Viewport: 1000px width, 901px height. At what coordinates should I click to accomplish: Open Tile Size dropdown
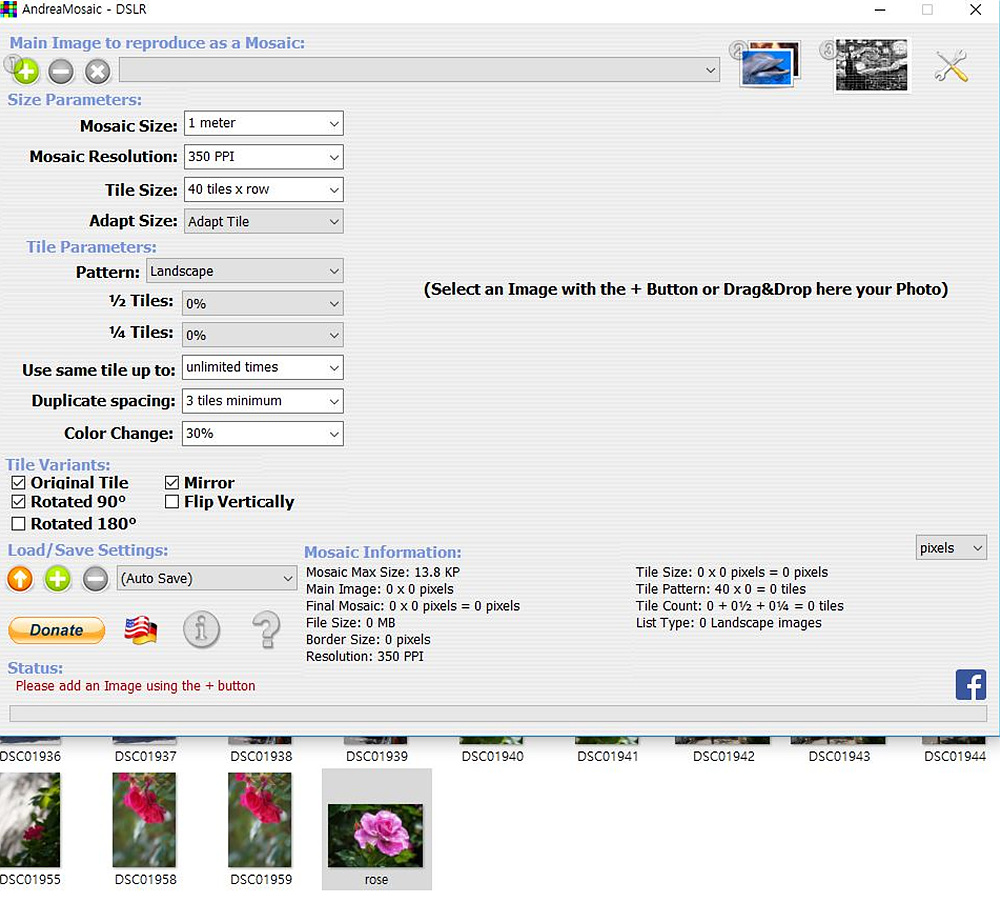pyautogui.click(x=263, y=189)
